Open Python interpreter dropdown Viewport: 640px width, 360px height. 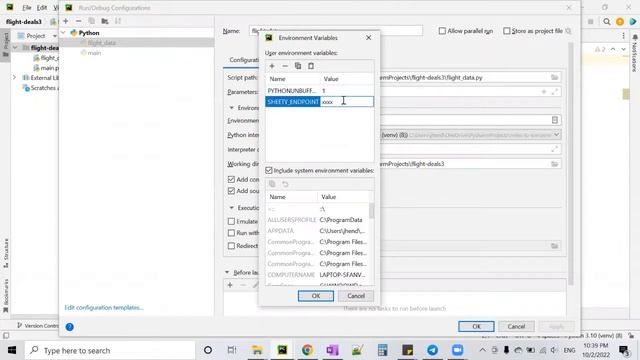click(x=556, y=135)
